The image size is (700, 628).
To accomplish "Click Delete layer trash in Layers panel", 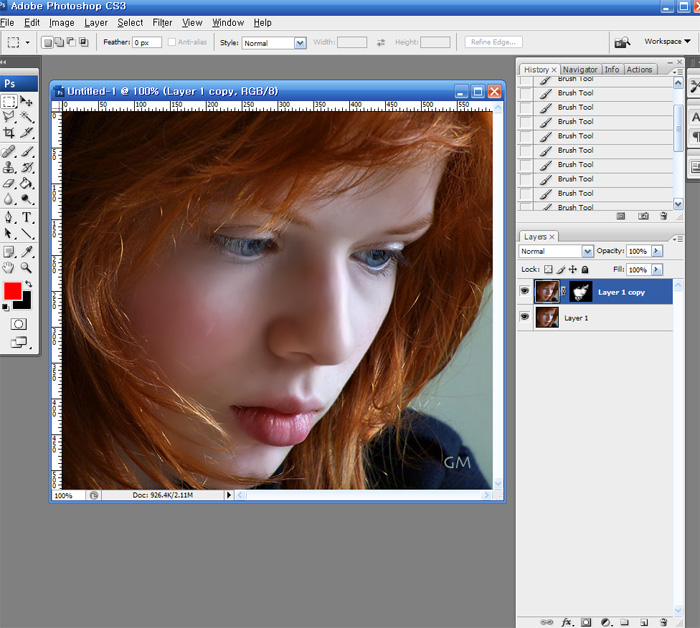I will (x=663, y=622).
